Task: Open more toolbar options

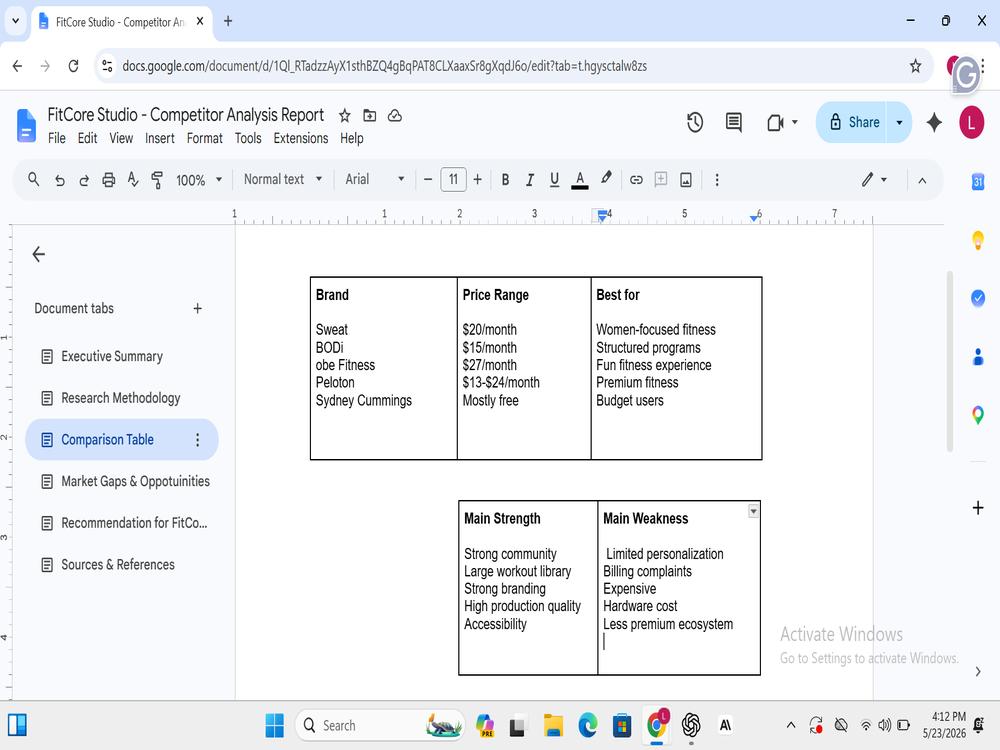Action: [x=717, y=180]
